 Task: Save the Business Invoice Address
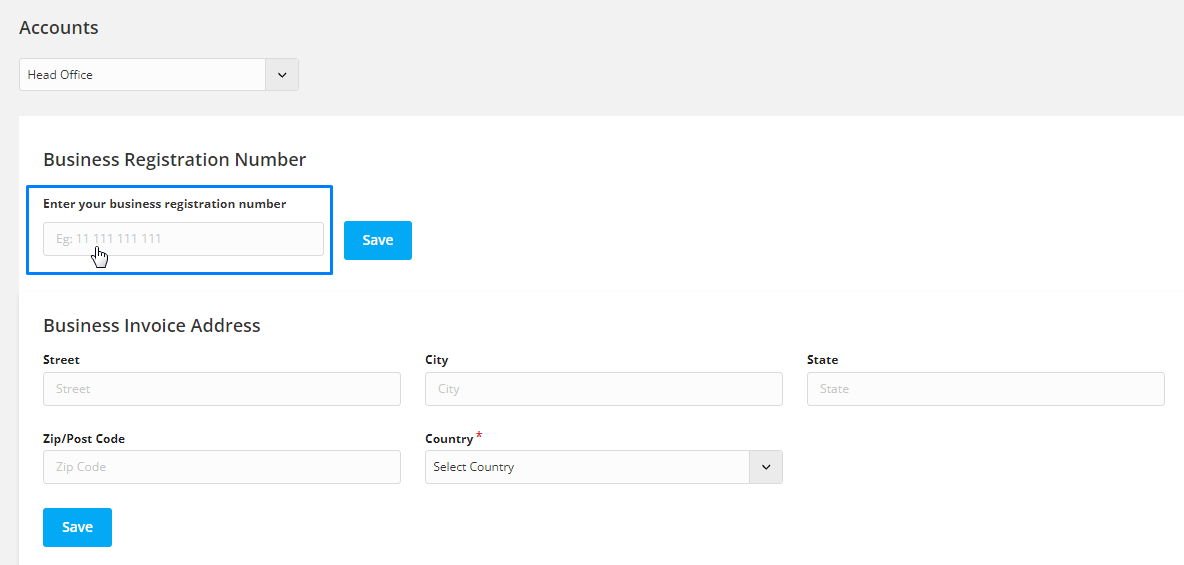click(x=77, y=527)
